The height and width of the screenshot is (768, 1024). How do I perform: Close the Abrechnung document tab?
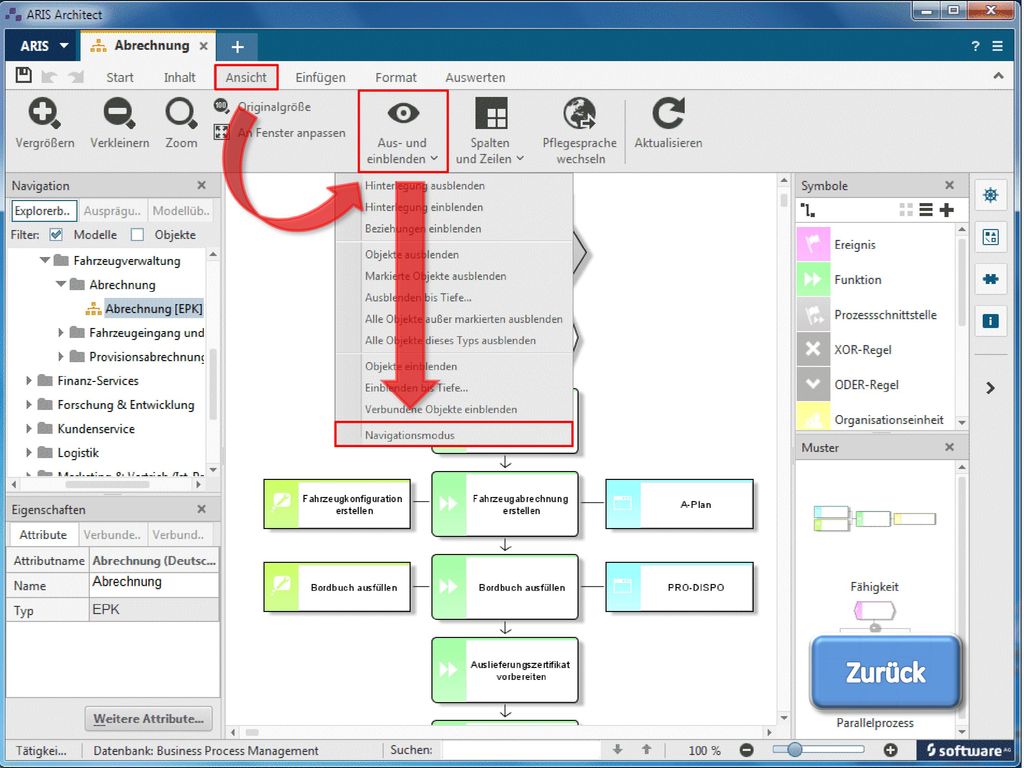(204, 46)
